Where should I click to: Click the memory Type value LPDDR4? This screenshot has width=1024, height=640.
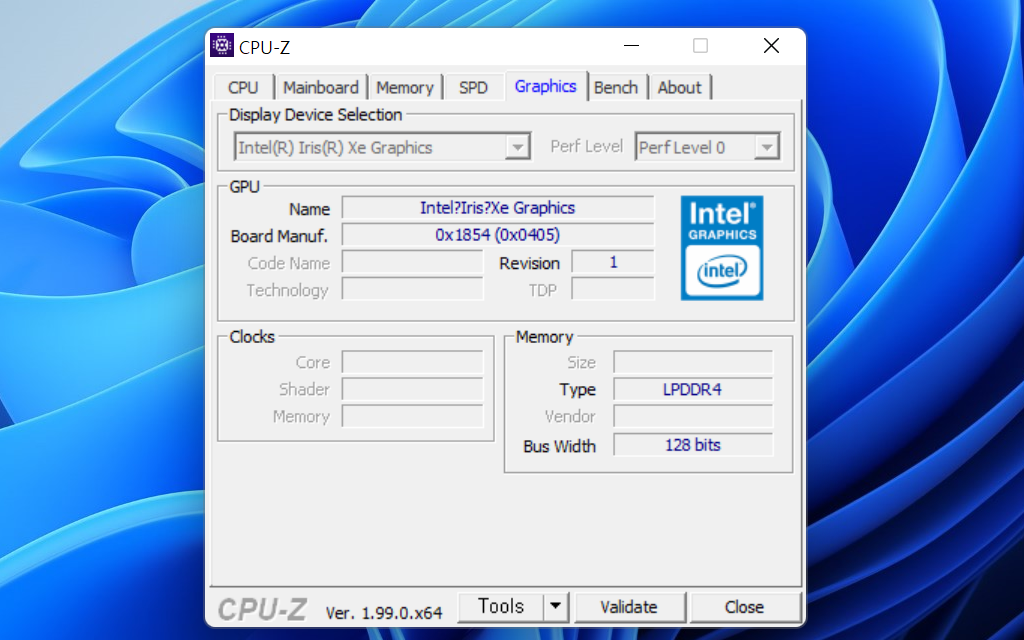[x=693, y=389]
